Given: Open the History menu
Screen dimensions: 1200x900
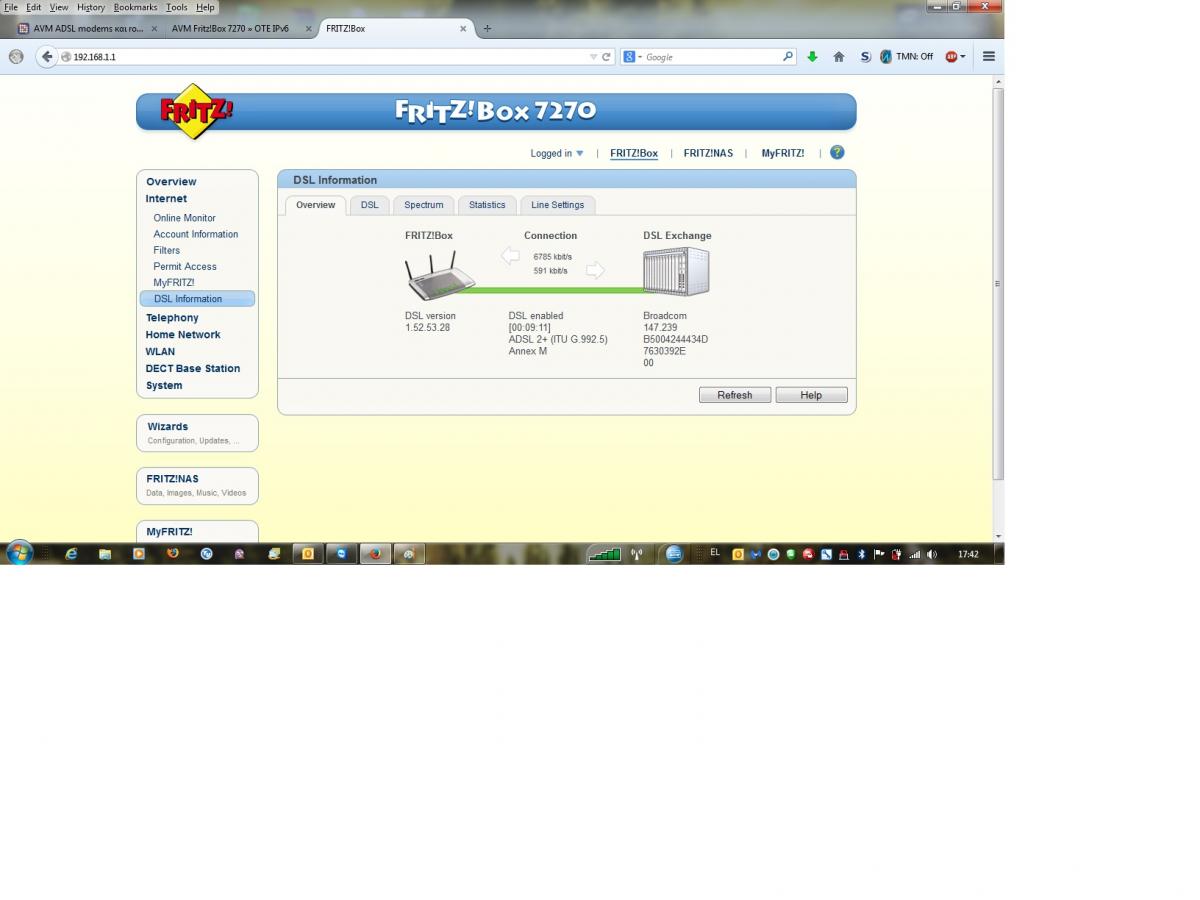Looking at the screenshot, I should click(91, 7).
